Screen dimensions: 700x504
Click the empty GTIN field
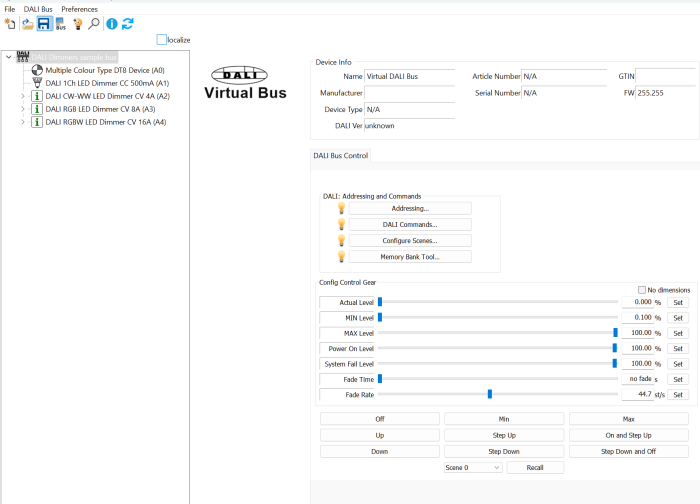[x=665, y=76]
